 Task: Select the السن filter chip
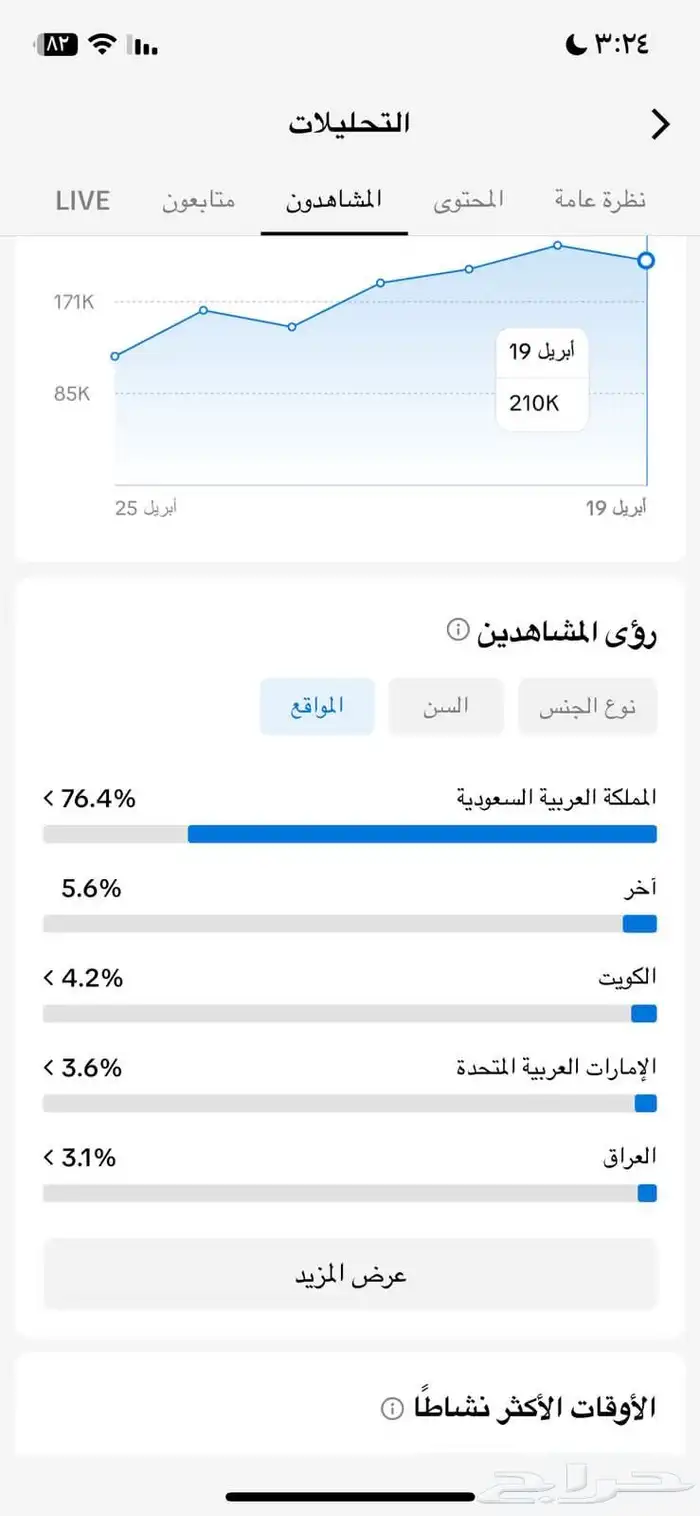[x=446, y=706]
